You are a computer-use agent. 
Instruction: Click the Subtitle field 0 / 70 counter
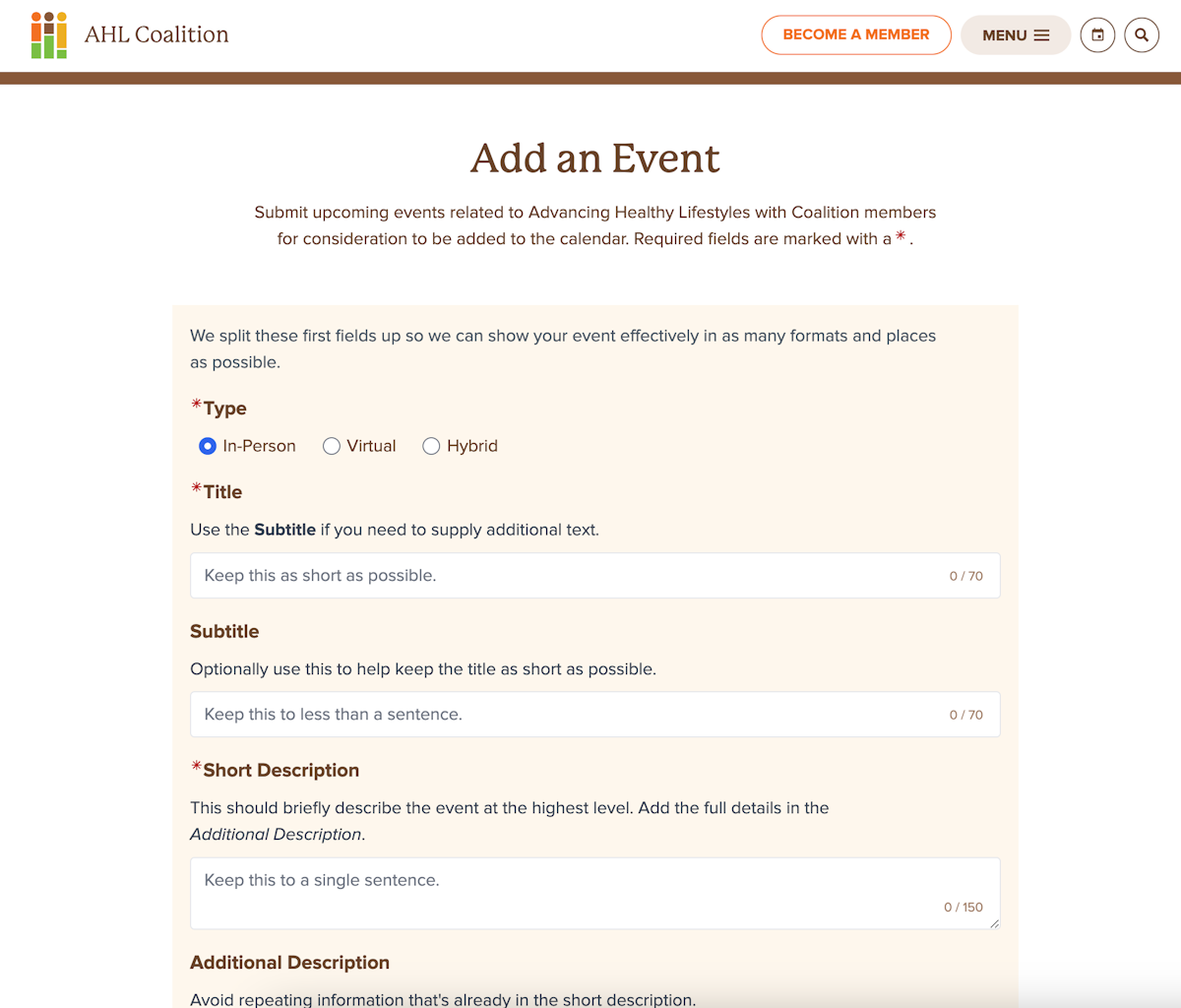(966, 715)
